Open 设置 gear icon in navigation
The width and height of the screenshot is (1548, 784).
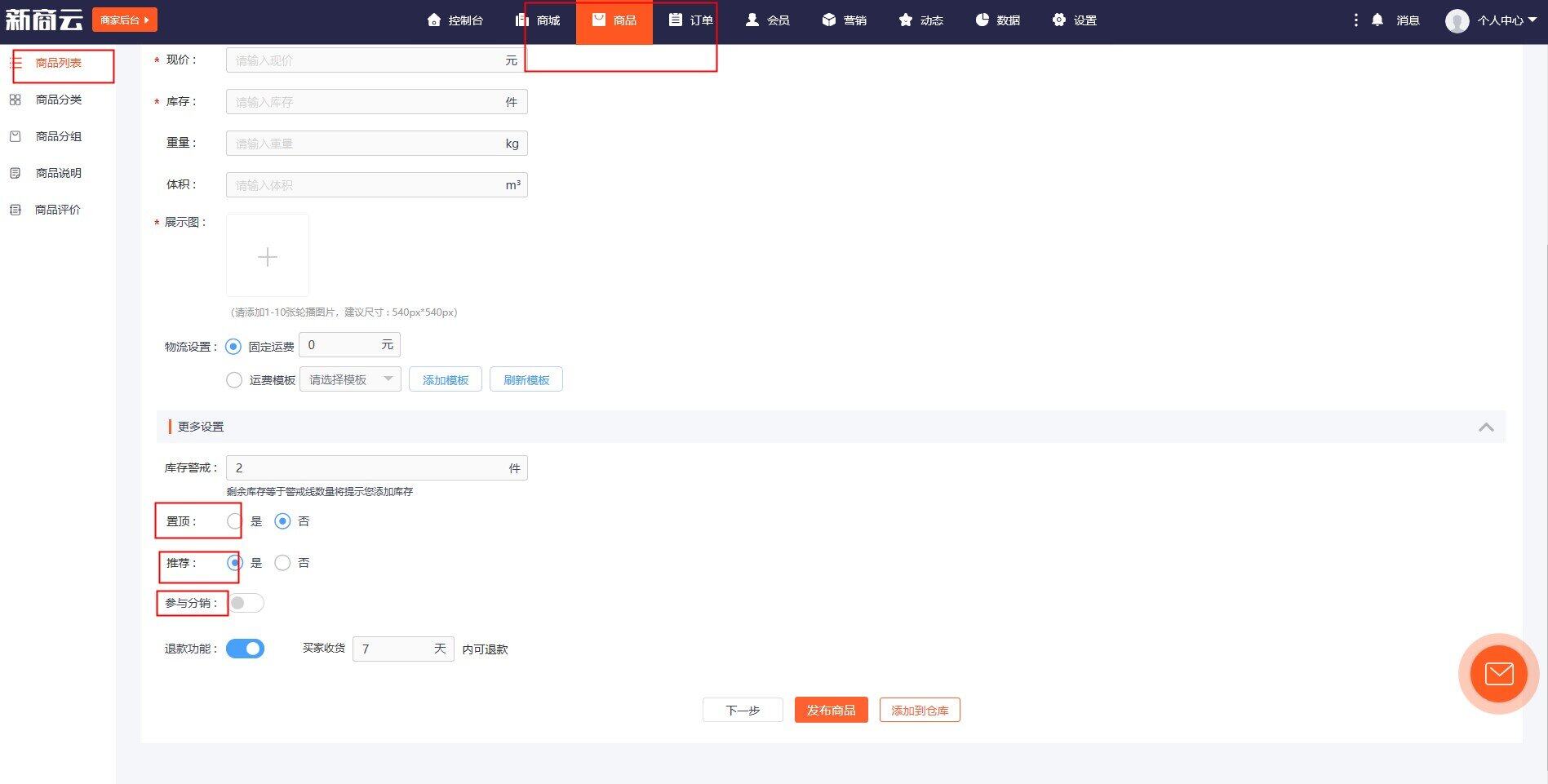click(x=1059, y=20)
